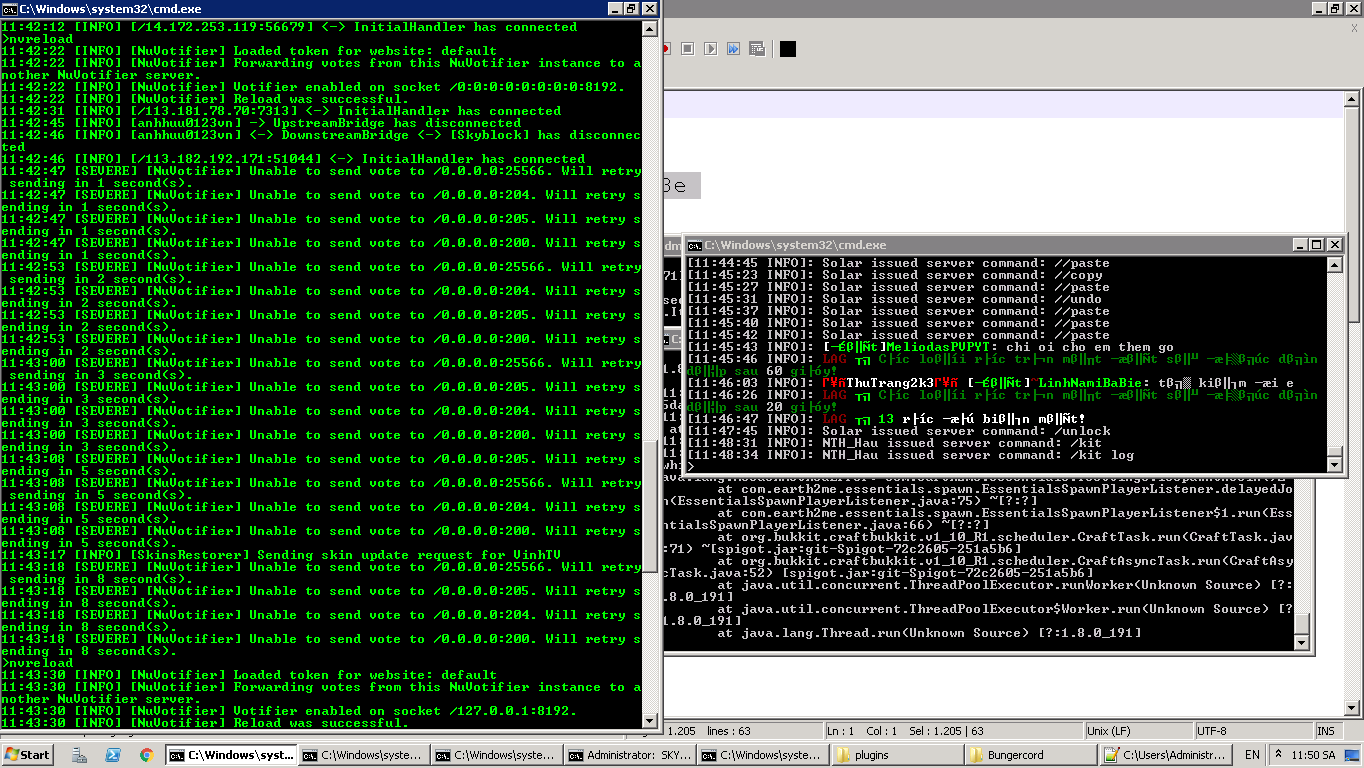Open Administrator: SKY taskbar window
The width and height of the screenshot is (1364, 768).
[x=629, y=755]
